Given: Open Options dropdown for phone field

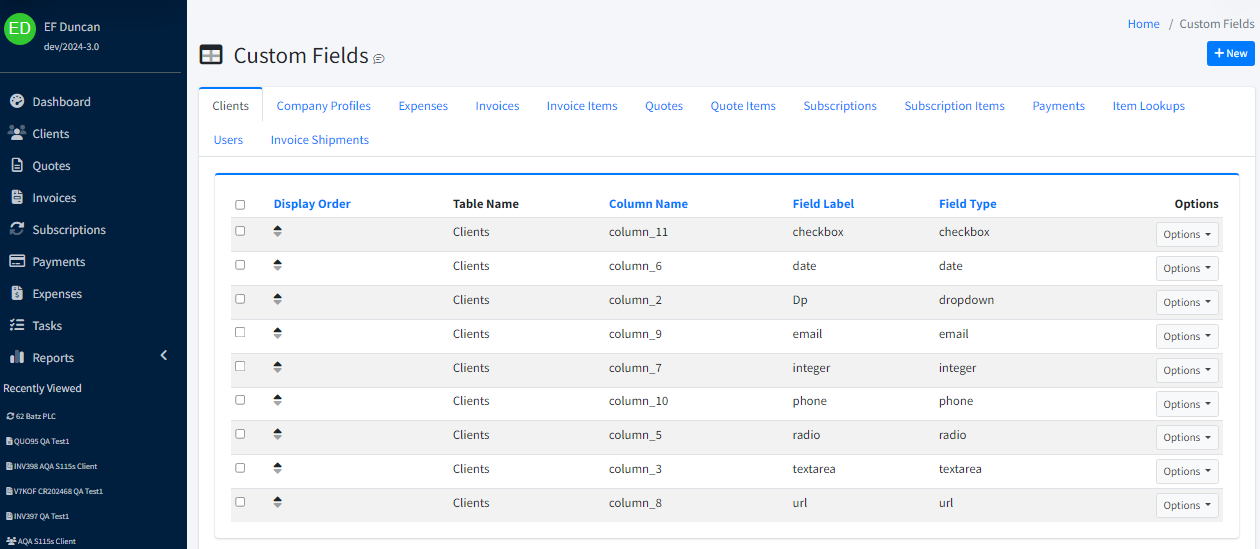Looking at the screenshot, I should (x=1187, y=404).
